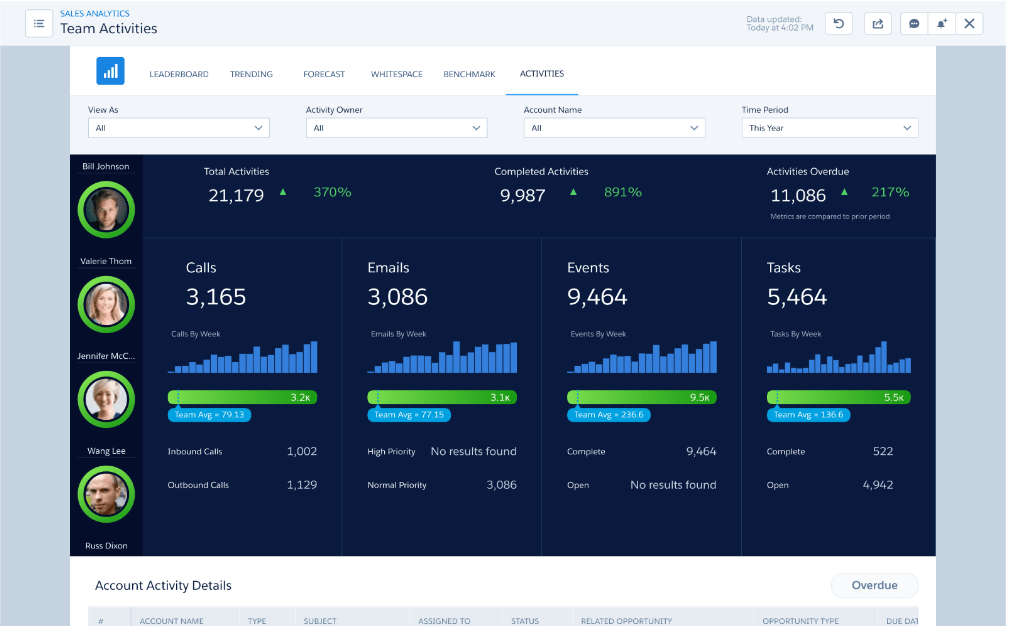Click the Calls green progress bar

(x=242, y=397)
